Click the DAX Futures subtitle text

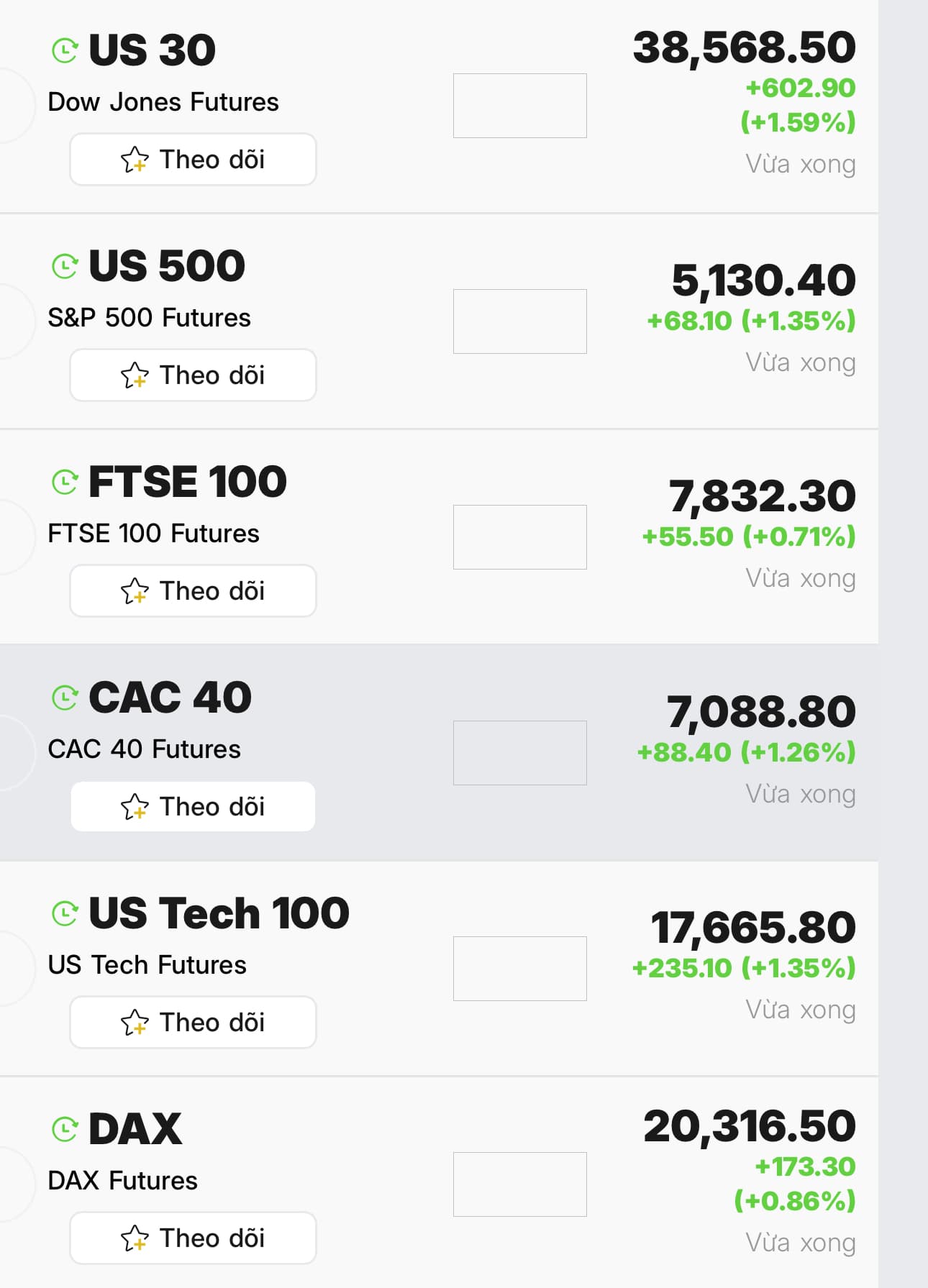click(x=122, y=1181)
